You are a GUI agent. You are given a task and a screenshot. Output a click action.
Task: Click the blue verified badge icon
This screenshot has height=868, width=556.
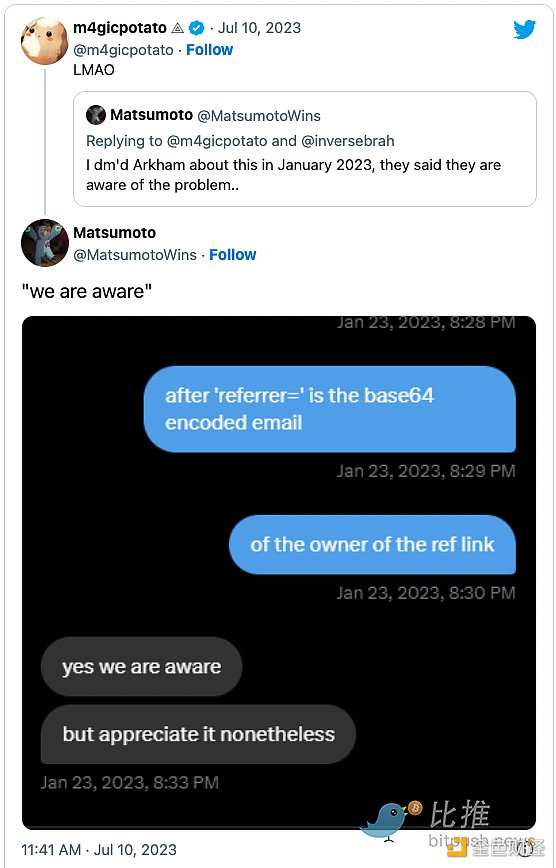[x=196, y=28]
